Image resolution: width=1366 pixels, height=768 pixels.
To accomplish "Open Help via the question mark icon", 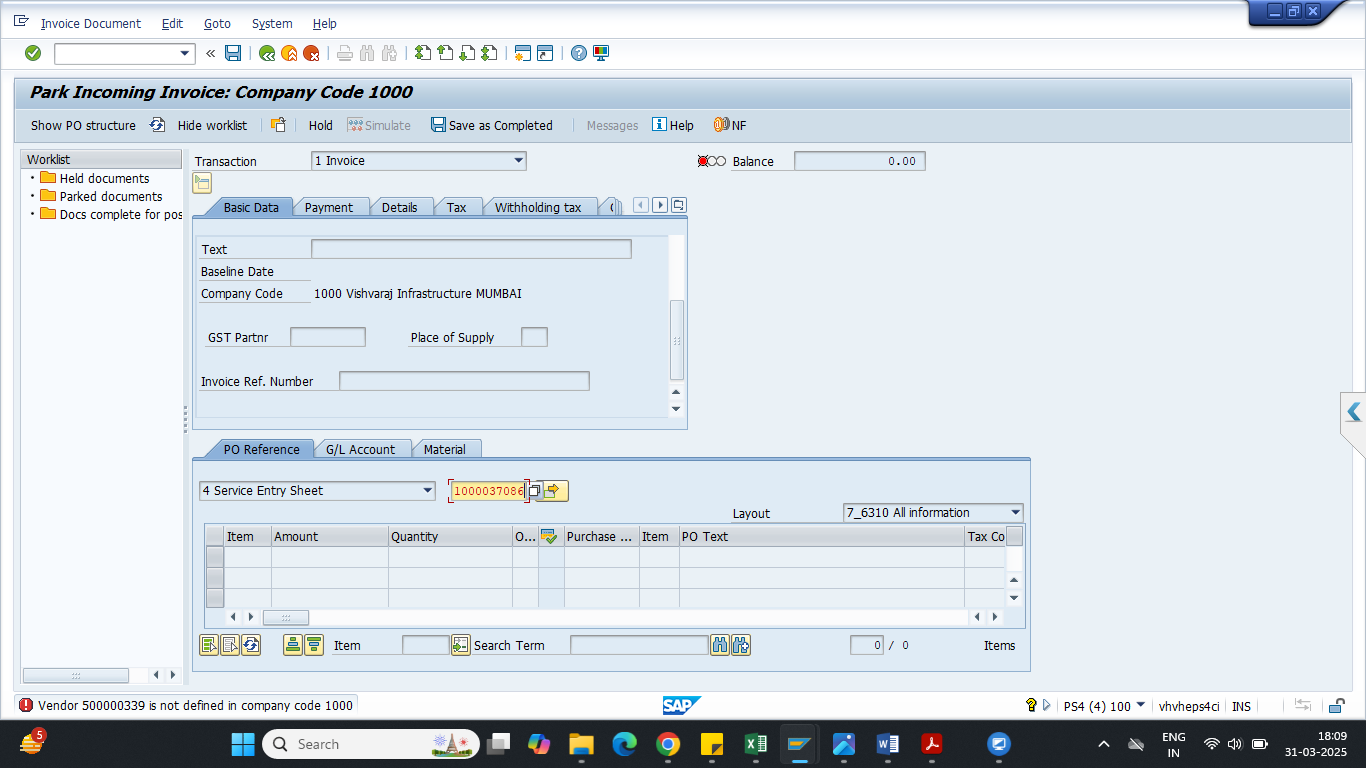I will coord(579,53).
